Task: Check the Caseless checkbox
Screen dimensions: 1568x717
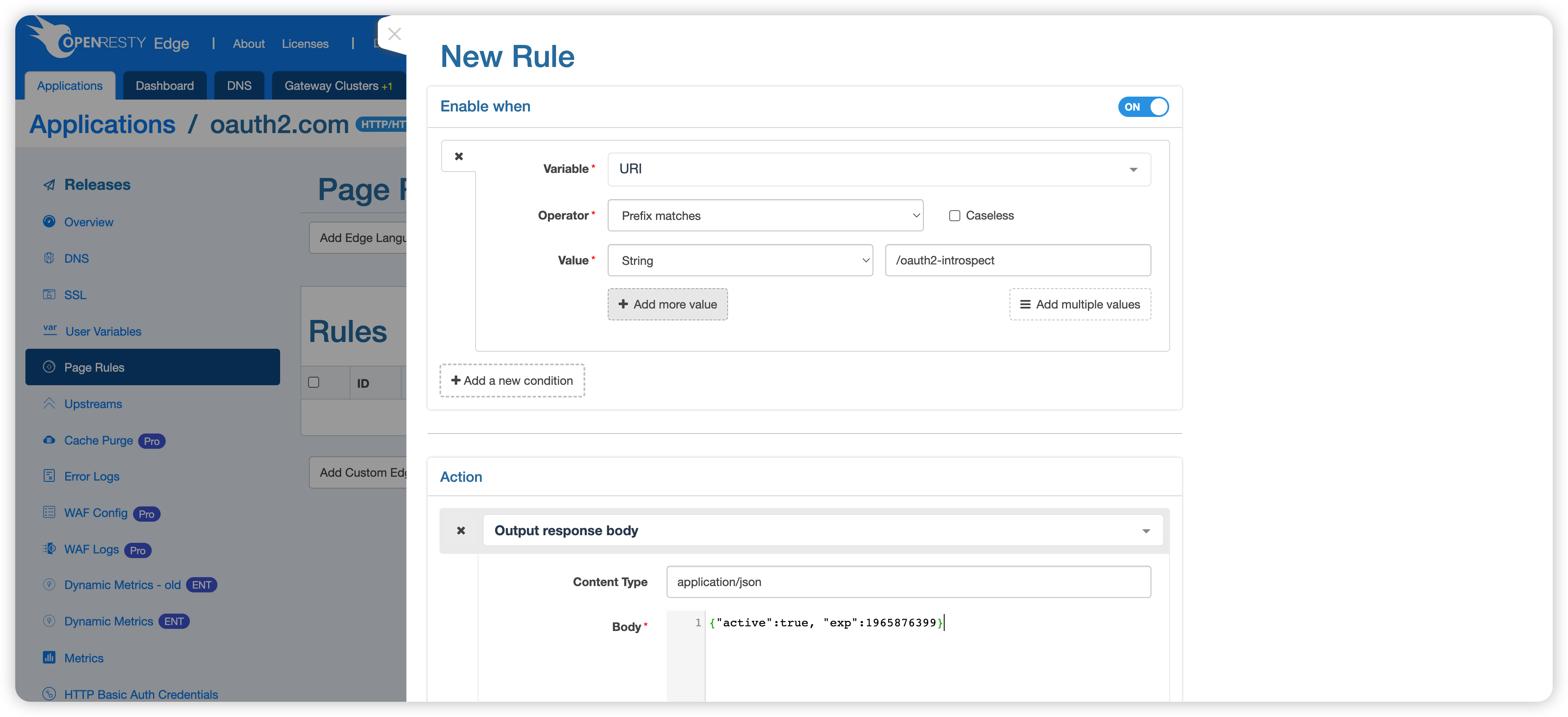Action: click(x=954, y=215)
